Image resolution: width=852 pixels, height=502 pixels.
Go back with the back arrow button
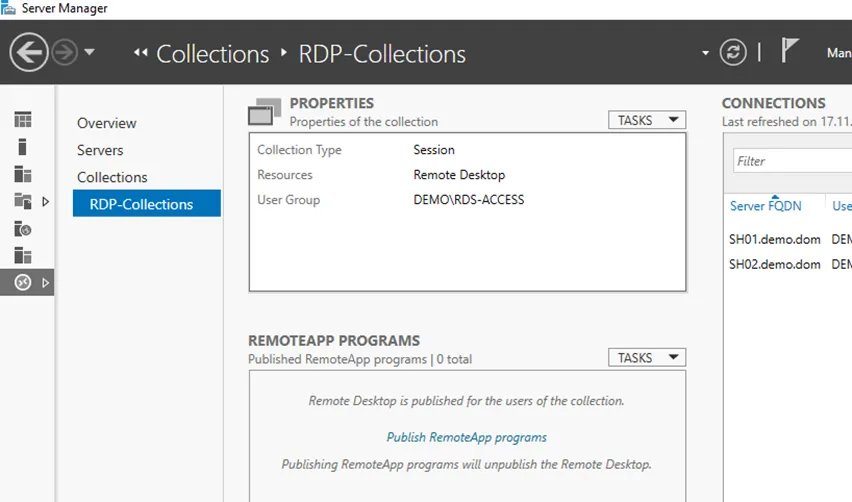[28, 53]
